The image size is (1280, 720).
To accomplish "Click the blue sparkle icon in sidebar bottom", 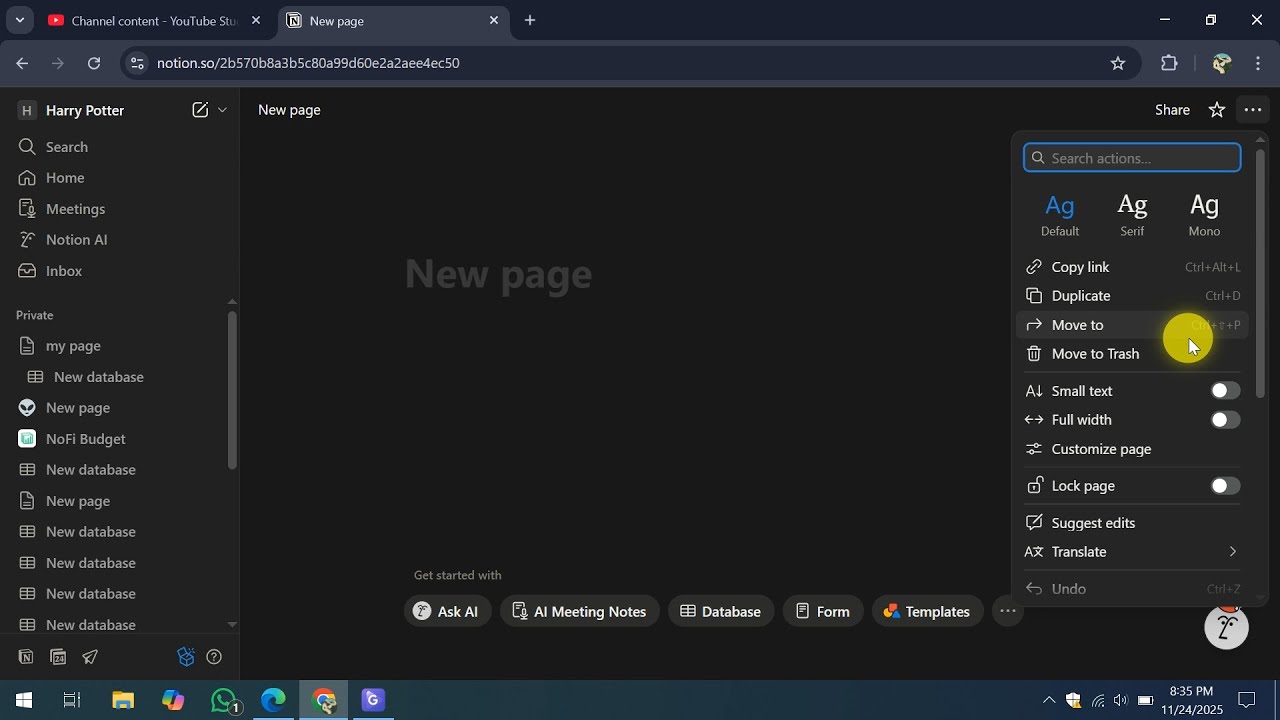I will coord(185,657).
